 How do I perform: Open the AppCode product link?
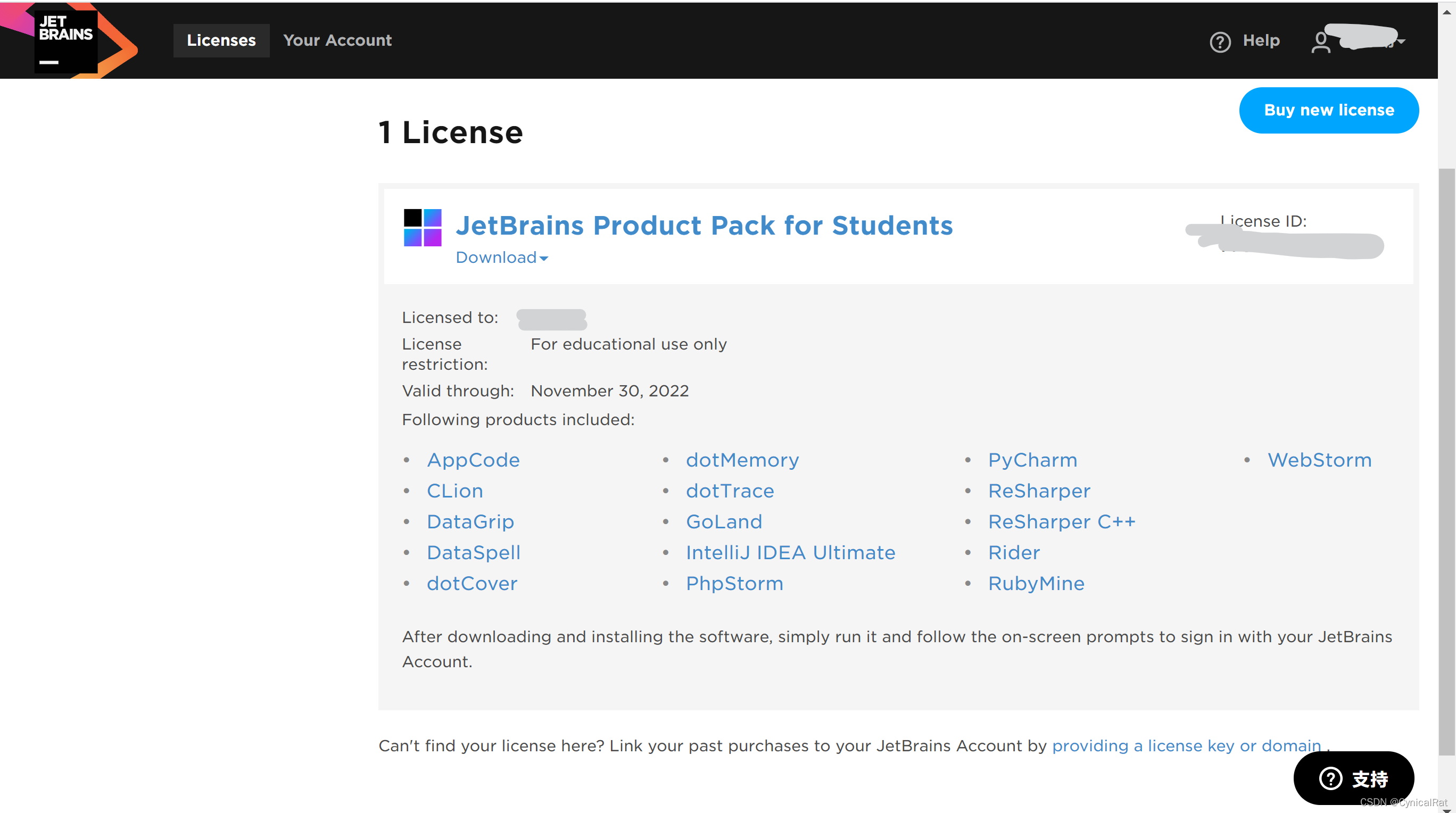click(x=473, y=460)
